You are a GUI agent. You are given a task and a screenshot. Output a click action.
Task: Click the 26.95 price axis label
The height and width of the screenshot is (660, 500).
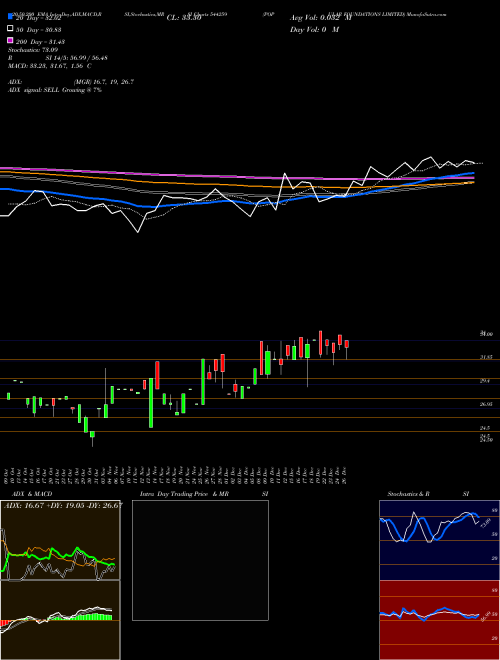486,404
